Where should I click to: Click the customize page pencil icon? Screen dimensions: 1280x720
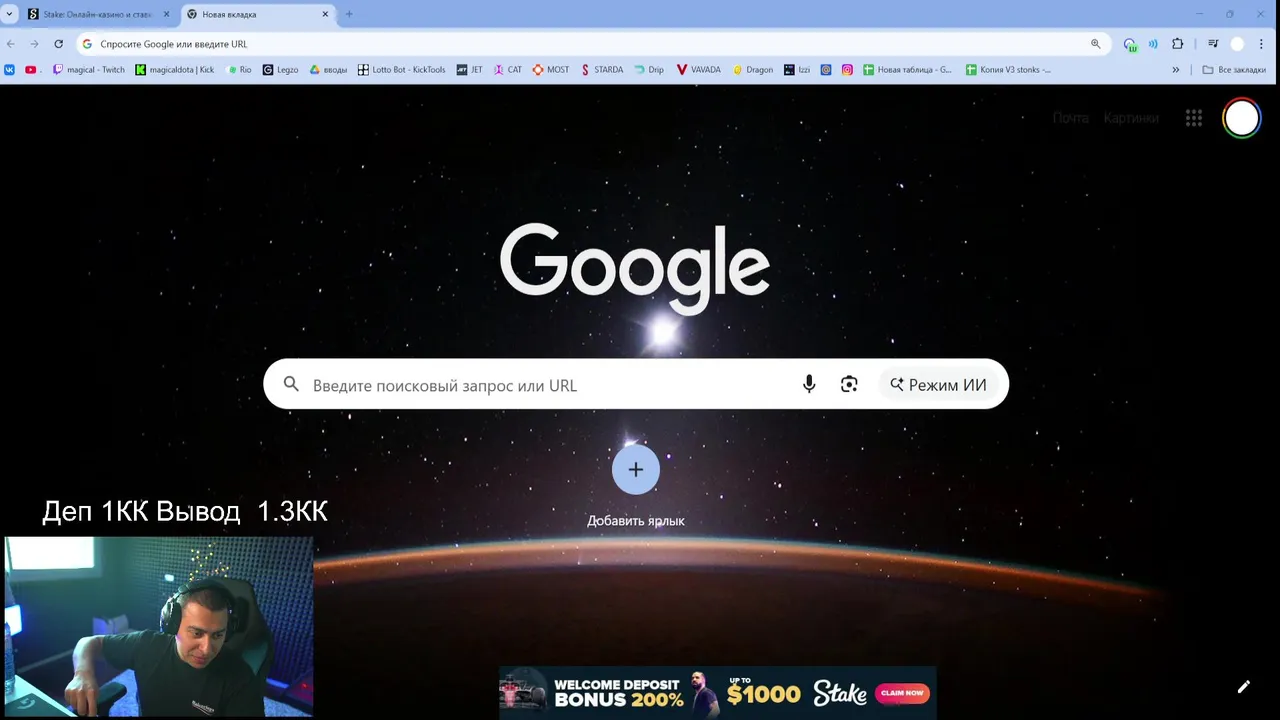click(x=1243, y=687)
